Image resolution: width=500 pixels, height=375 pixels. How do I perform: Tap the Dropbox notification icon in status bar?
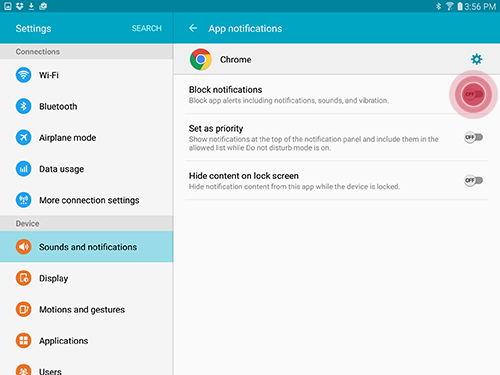click(20, 6)
